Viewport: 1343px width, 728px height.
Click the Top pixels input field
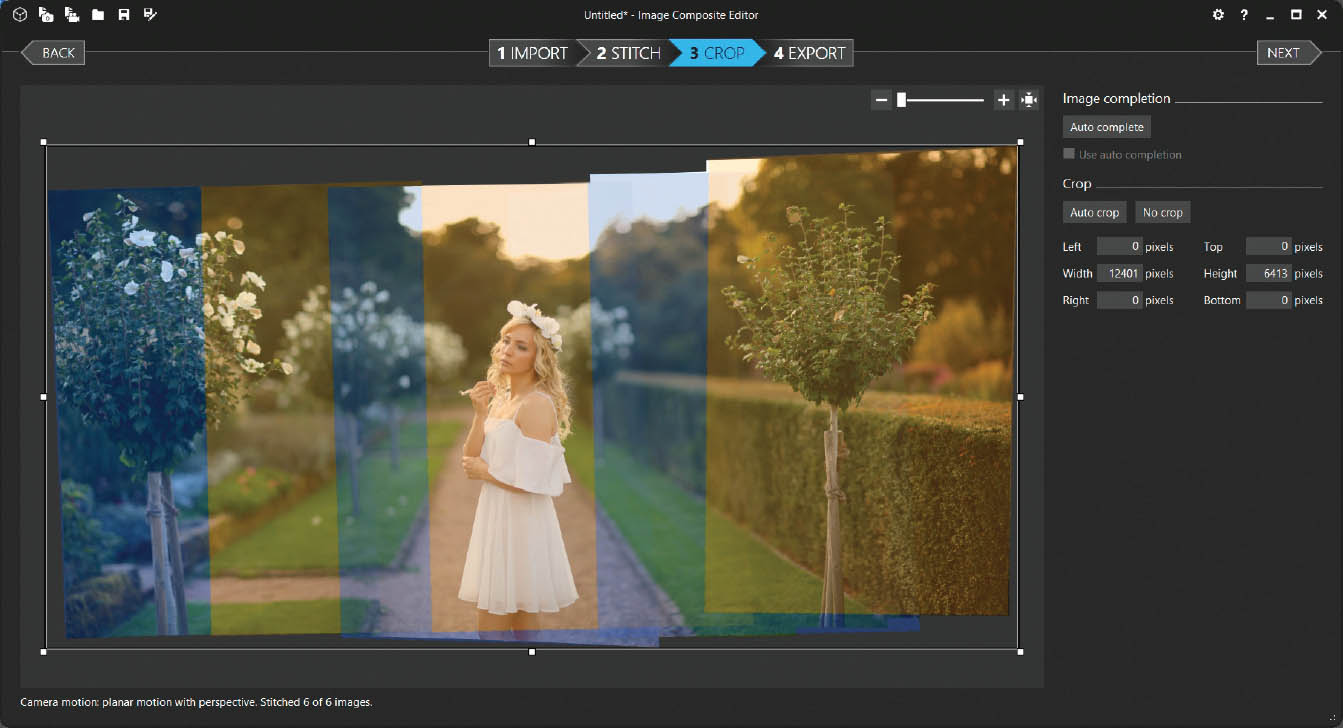1268,246
